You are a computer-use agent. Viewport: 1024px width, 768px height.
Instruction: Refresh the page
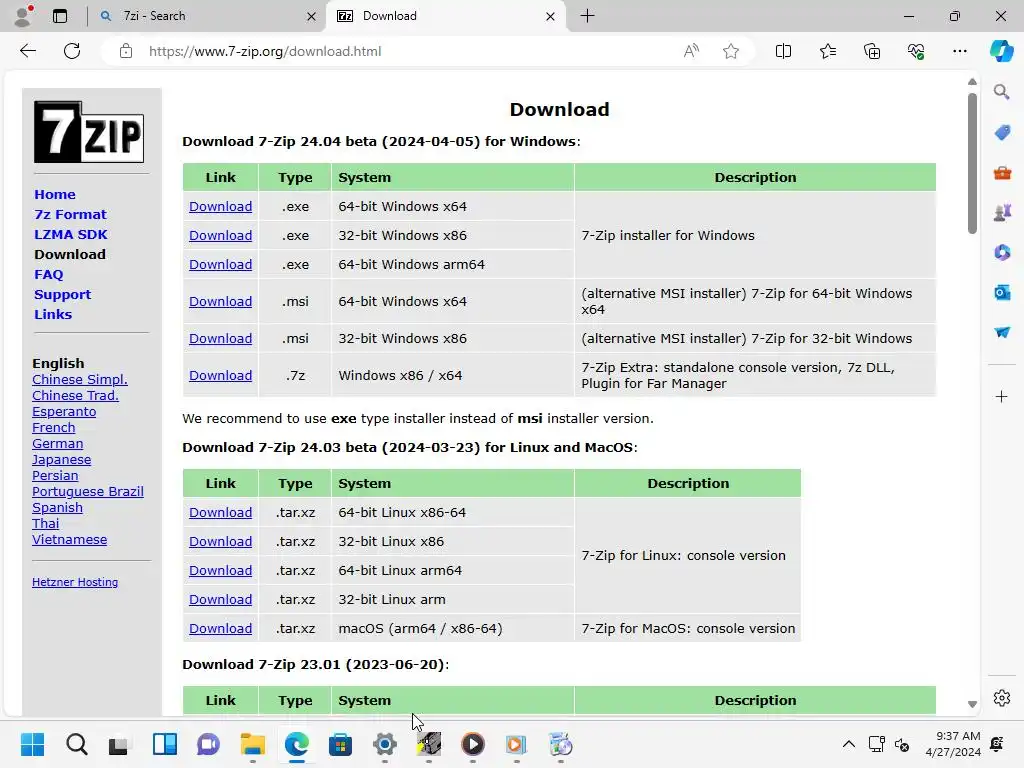[x=72, y=51]
